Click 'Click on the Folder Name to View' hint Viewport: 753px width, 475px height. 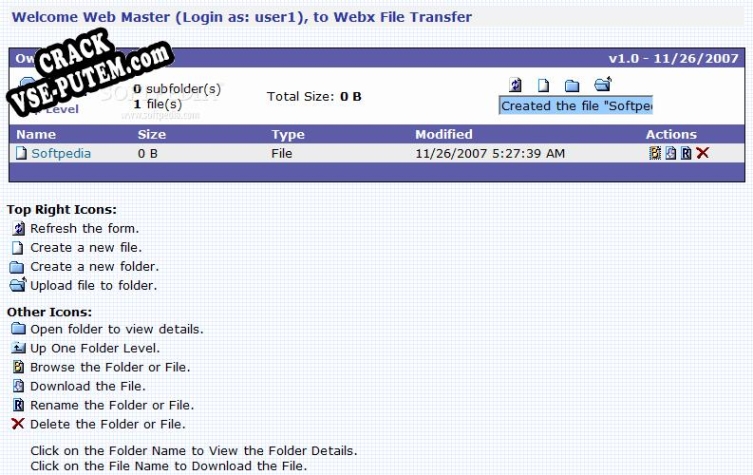[x=194, y=451]
